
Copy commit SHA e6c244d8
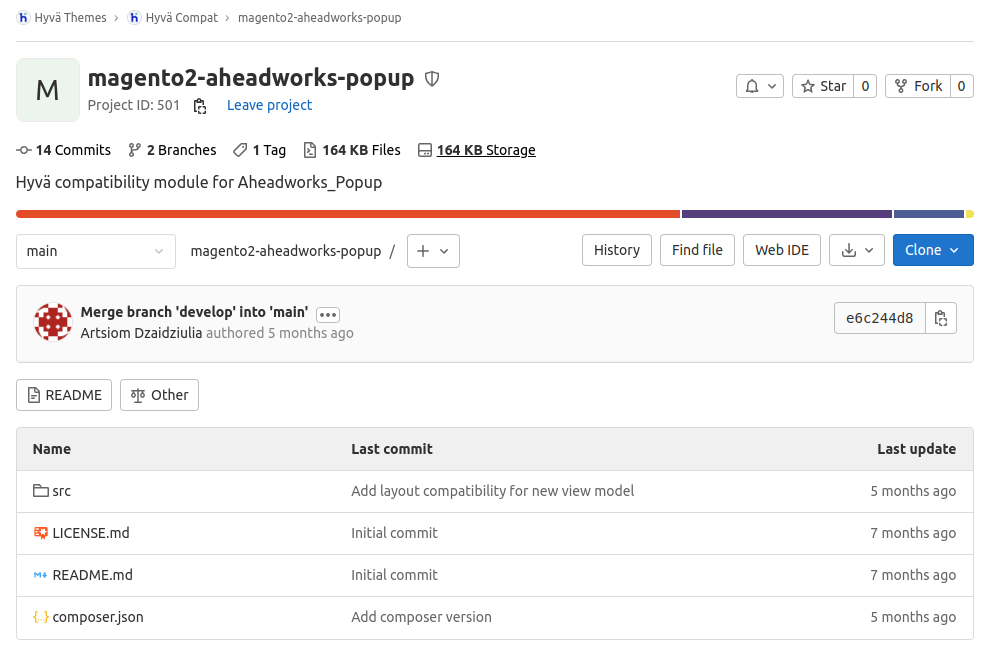click(x=940, y=318)
